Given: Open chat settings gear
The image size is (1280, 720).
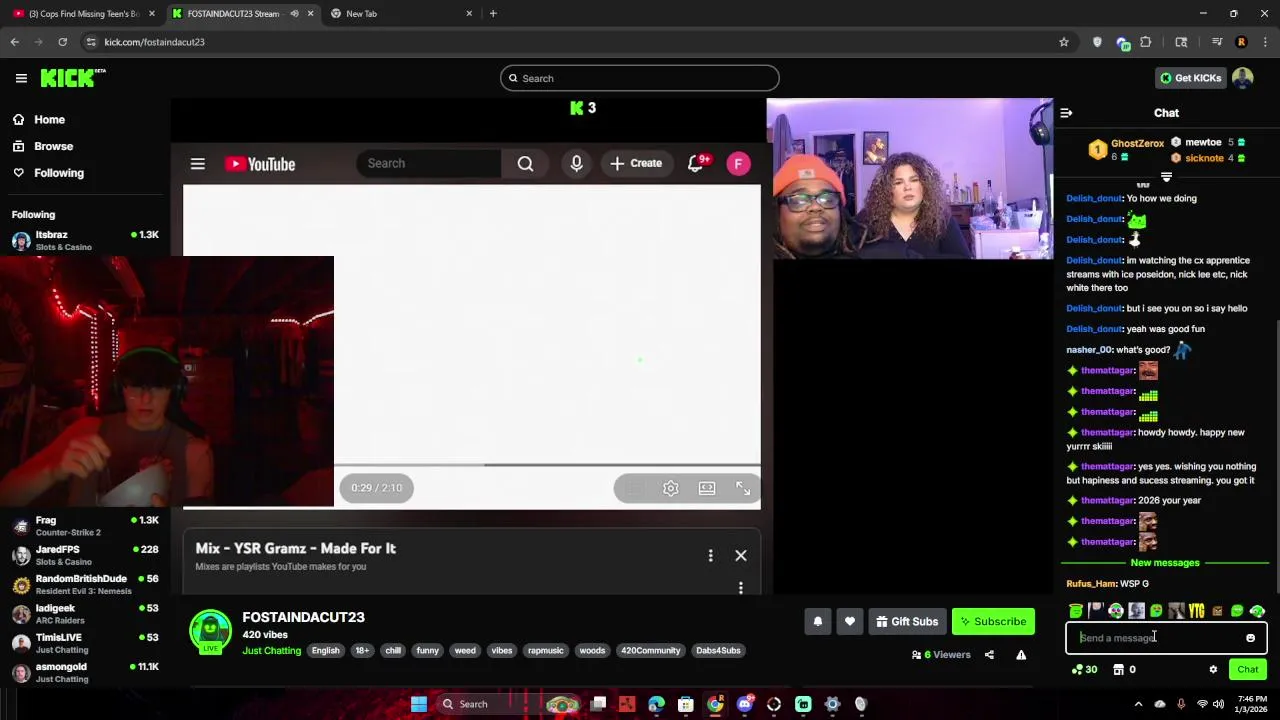Looking at the screenshot, I should [x=1213, y=670].
